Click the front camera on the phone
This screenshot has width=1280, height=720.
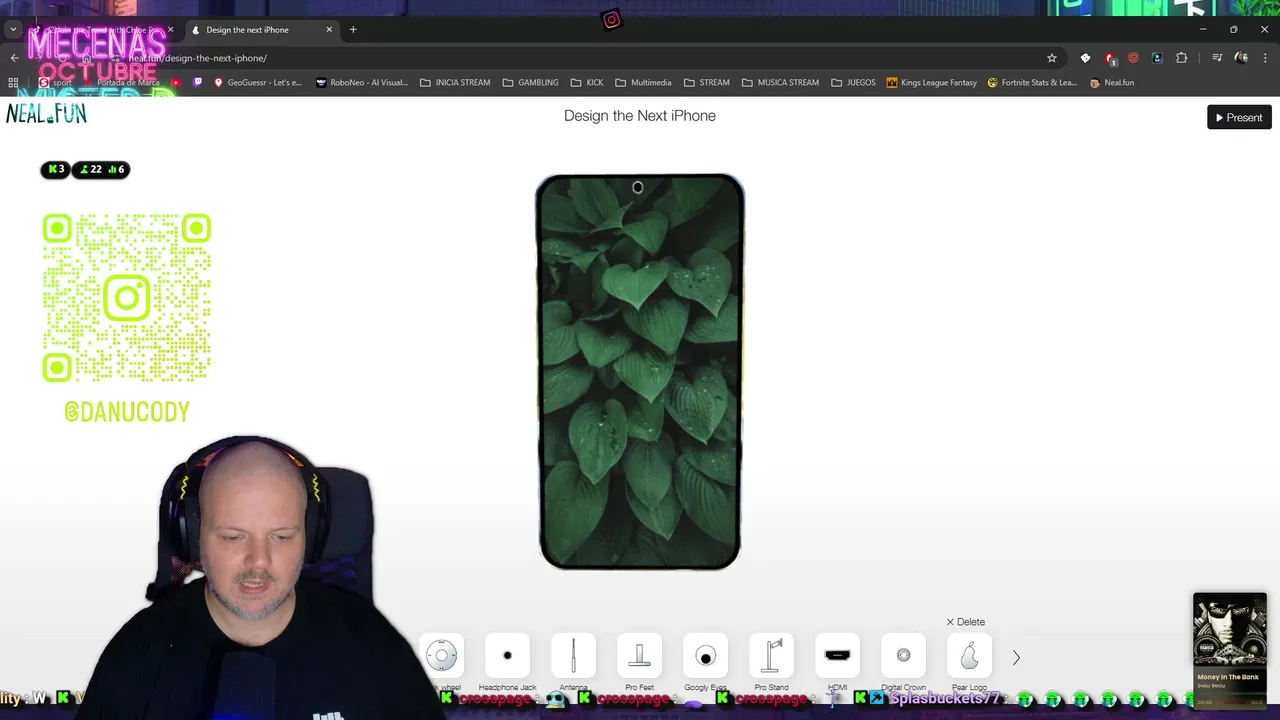638,187
